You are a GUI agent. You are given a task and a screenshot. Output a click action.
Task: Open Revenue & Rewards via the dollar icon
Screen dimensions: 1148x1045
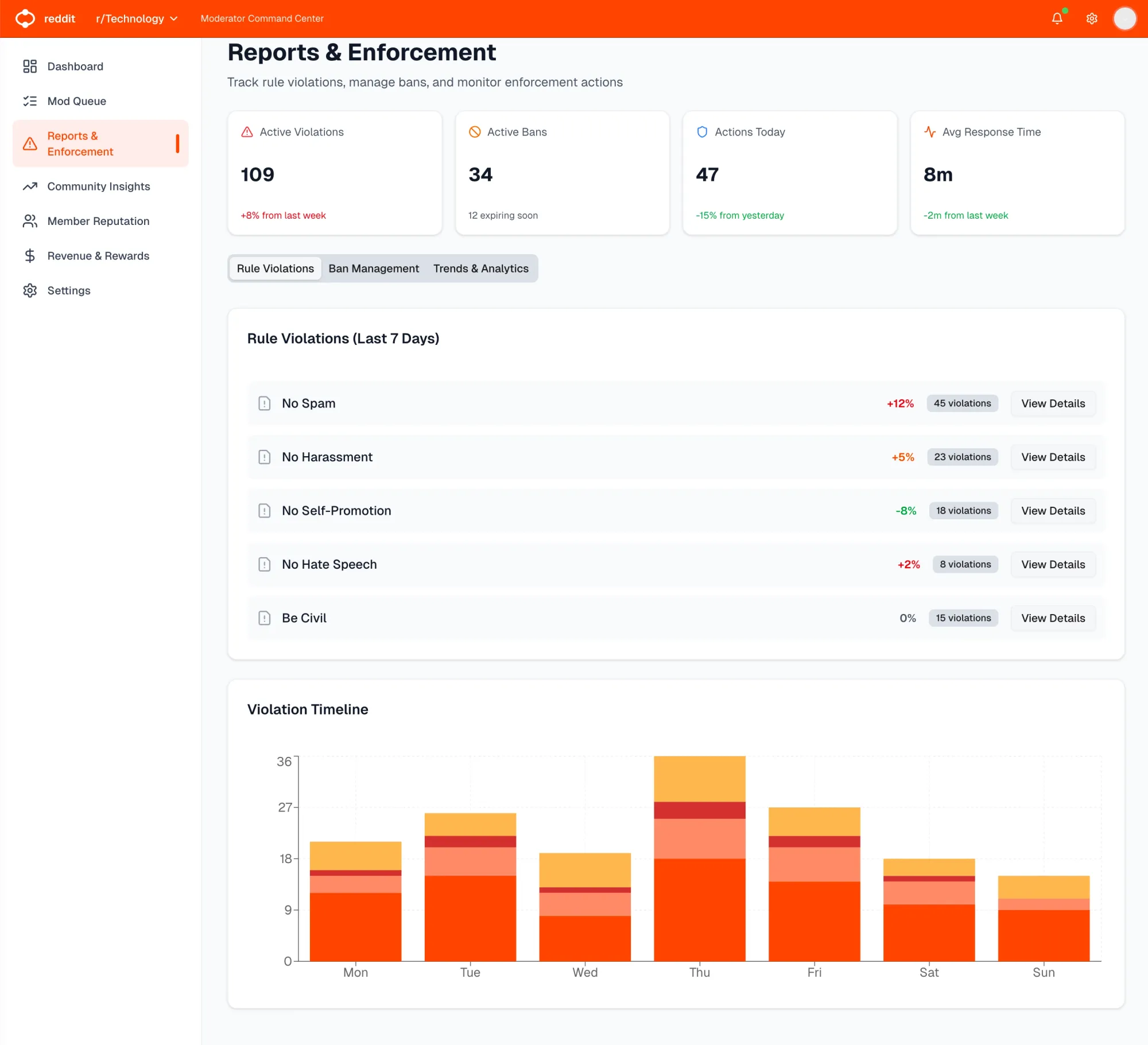(x=30, y=255)
